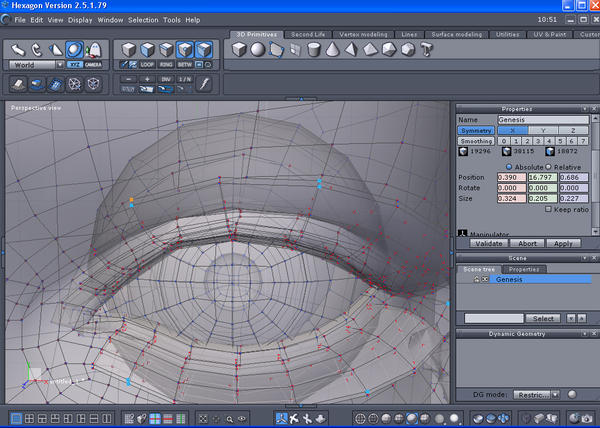This screenshot has height=428, width=600.
Task: Select the sphere primitive icon
Action: pos(257,51)
